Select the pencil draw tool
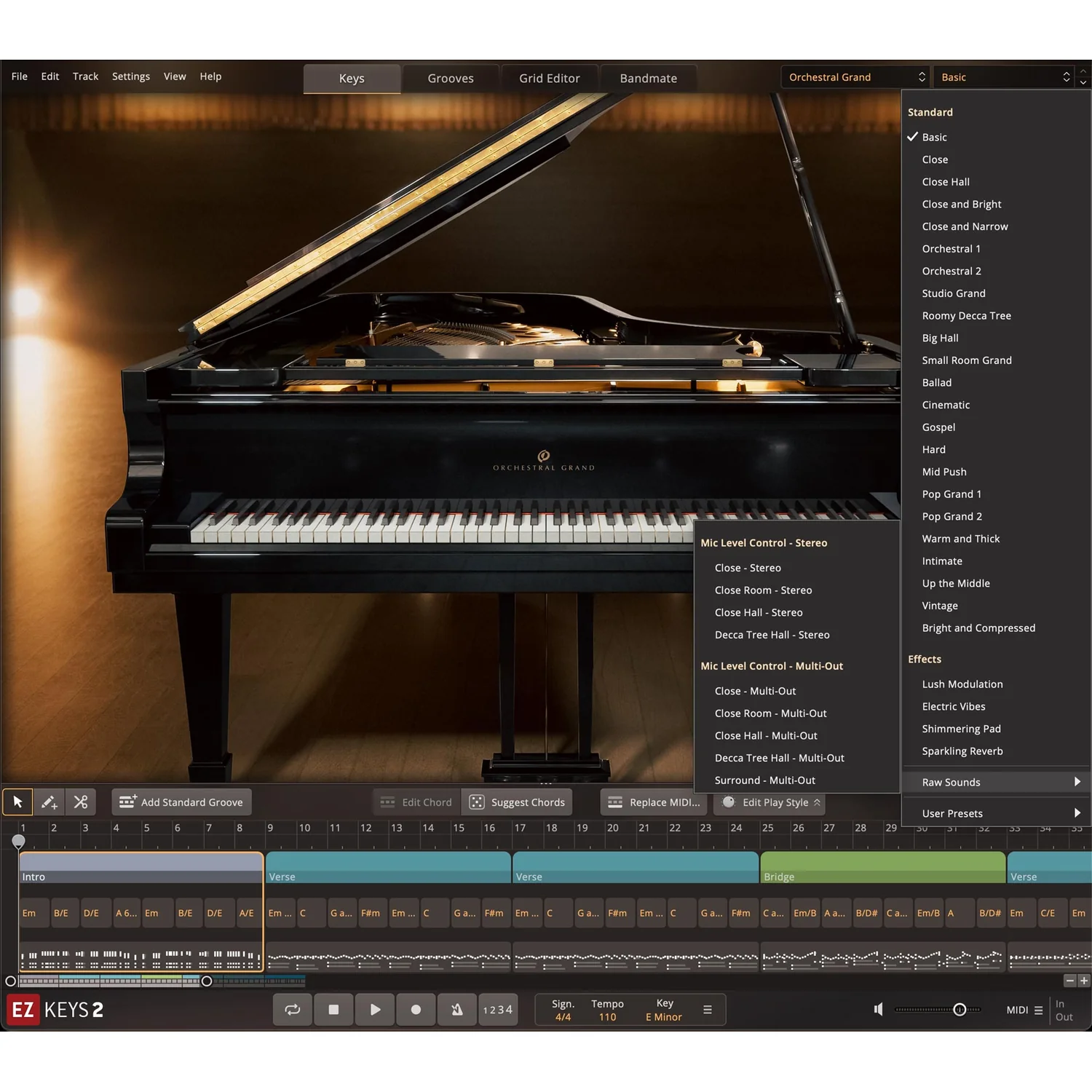This screenshot has width=1092, height=1092. click(50, 802)
